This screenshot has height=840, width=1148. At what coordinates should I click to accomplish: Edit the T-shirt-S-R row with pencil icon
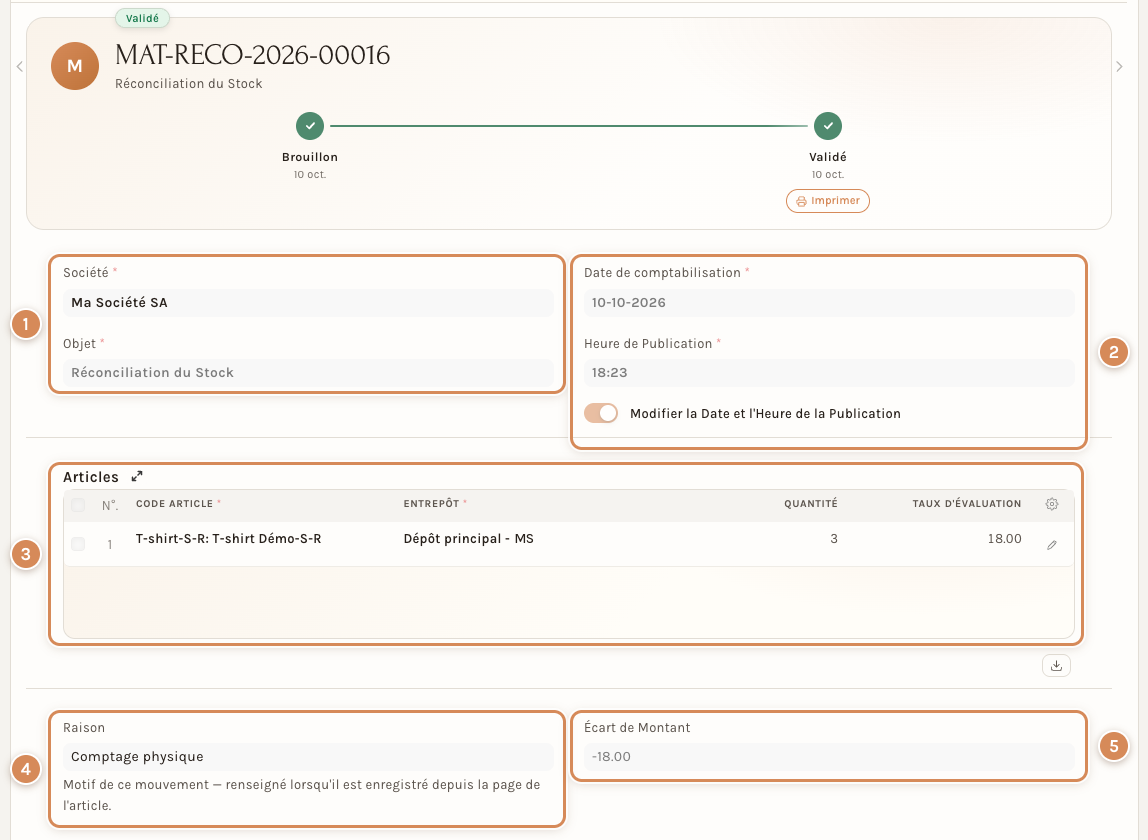point(1051,545)
